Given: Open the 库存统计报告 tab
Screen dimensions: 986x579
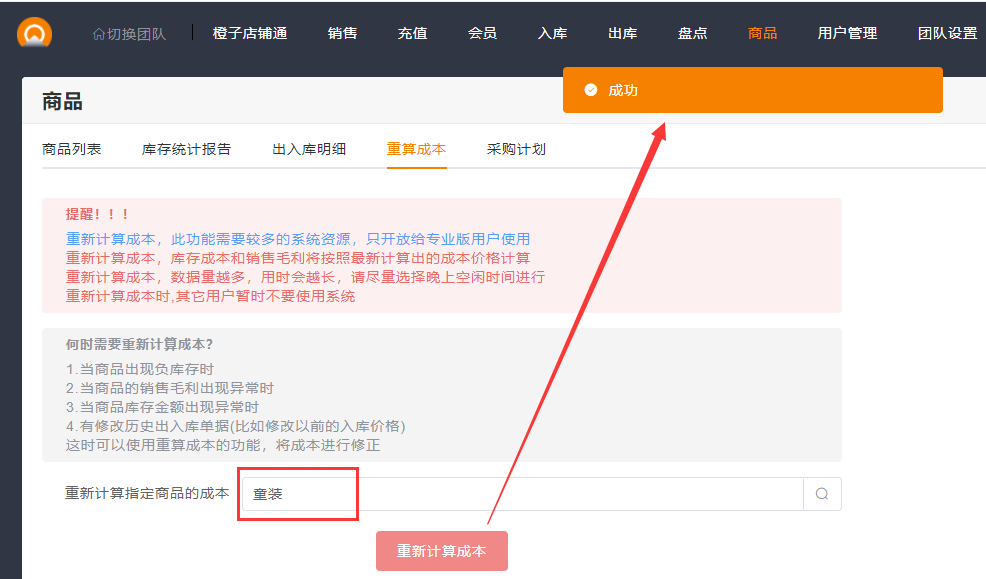Looking at the screenshot, I should 187,149.
